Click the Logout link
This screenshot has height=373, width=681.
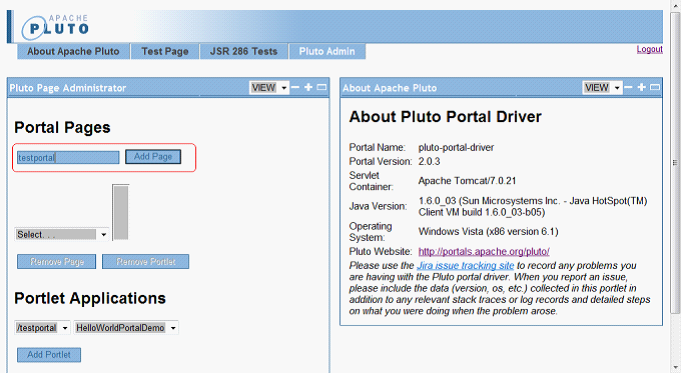click(649, 49)
